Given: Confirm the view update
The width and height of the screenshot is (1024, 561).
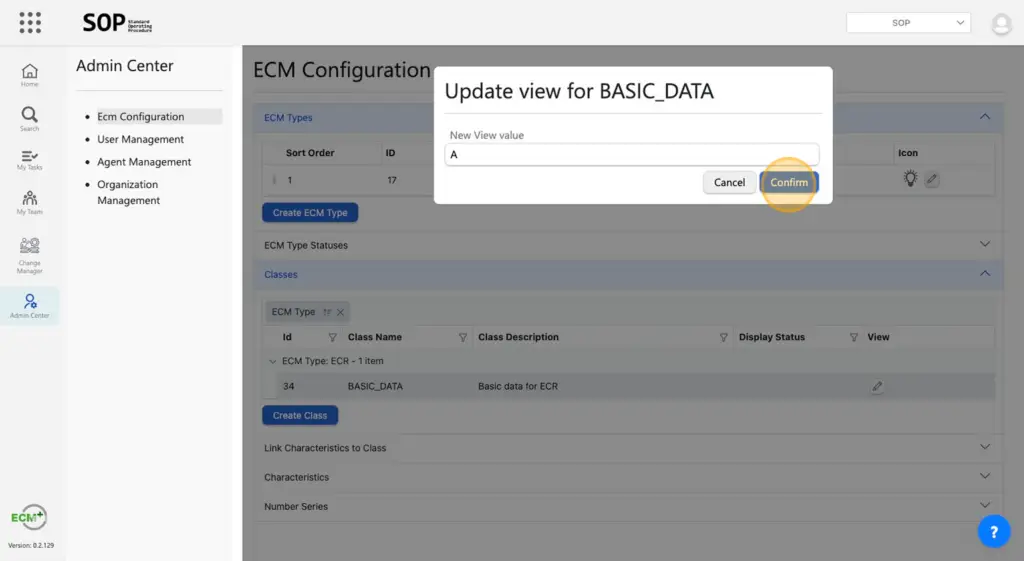Looking at the screenshot, I should click(x=789, y=182).
